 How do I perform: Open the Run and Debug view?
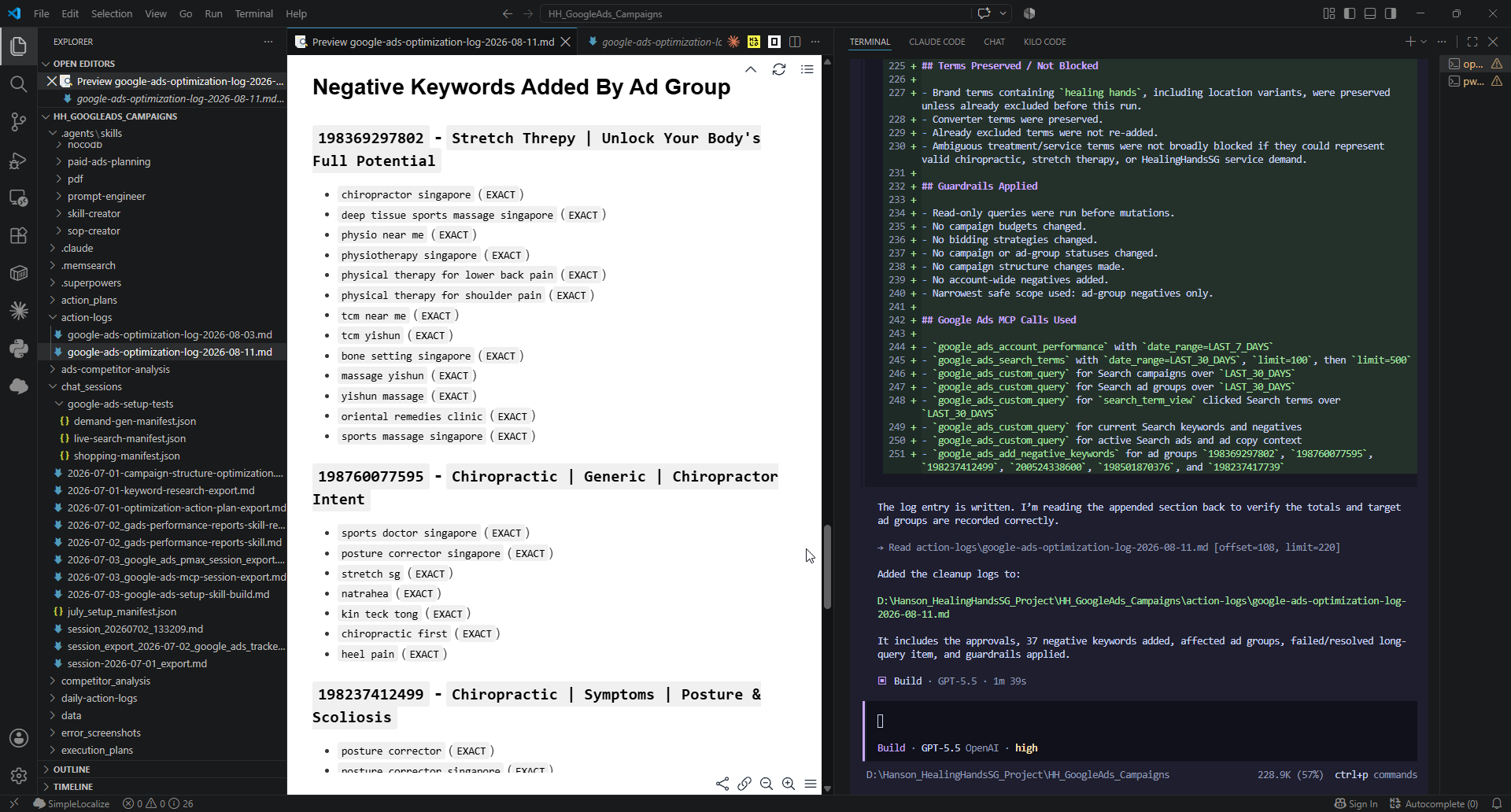(19, 160)
